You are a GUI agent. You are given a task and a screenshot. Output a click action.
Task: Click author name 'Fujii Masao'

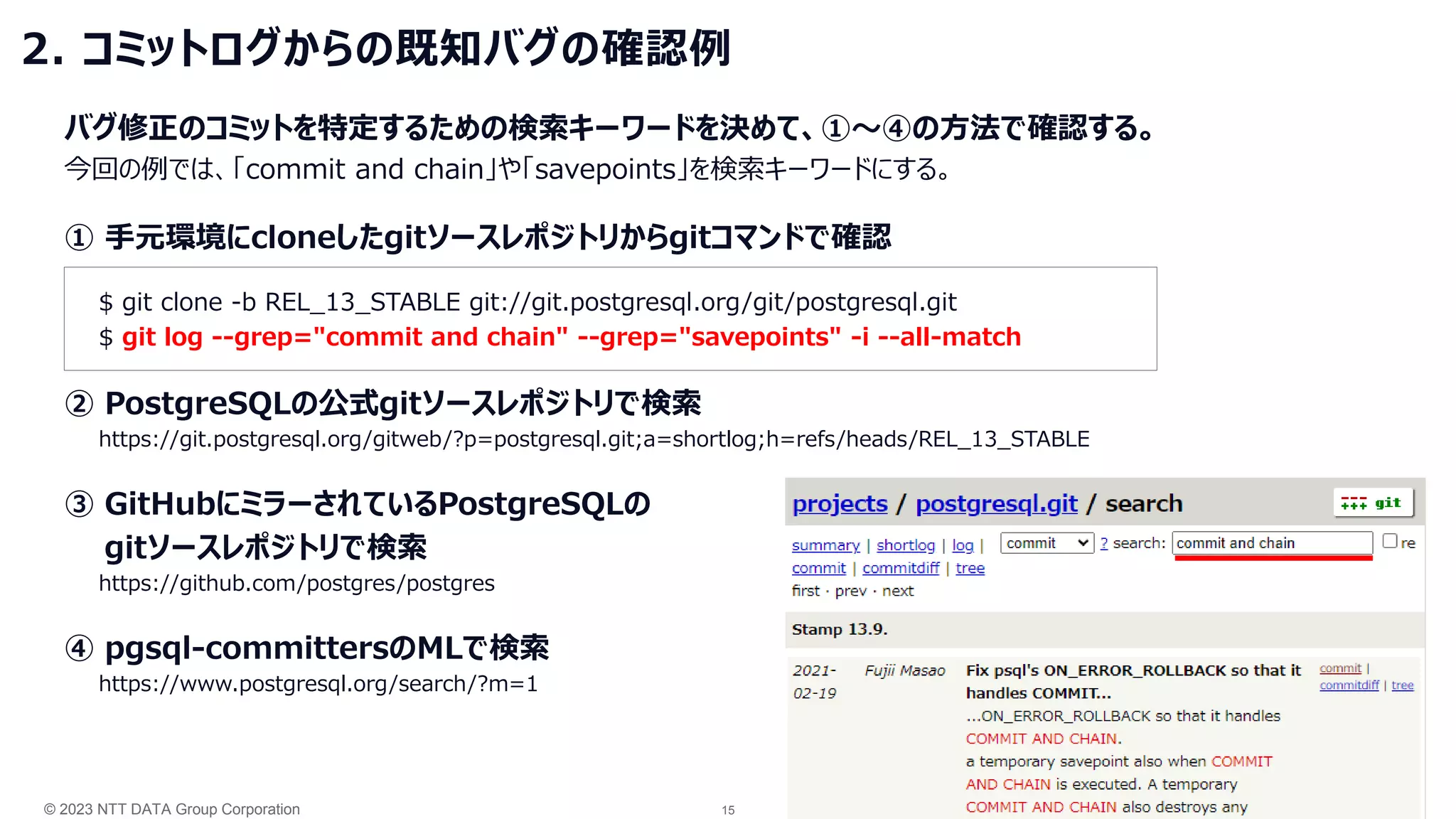pos(904,670)
